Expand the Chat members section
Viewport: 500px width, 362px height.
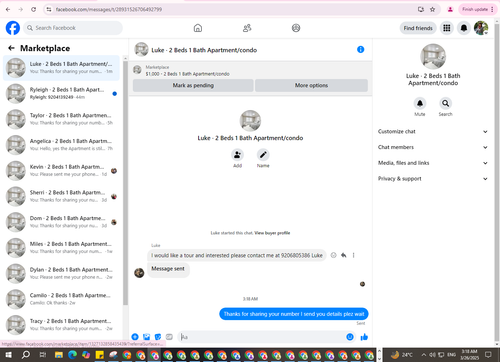click(433, 147)
